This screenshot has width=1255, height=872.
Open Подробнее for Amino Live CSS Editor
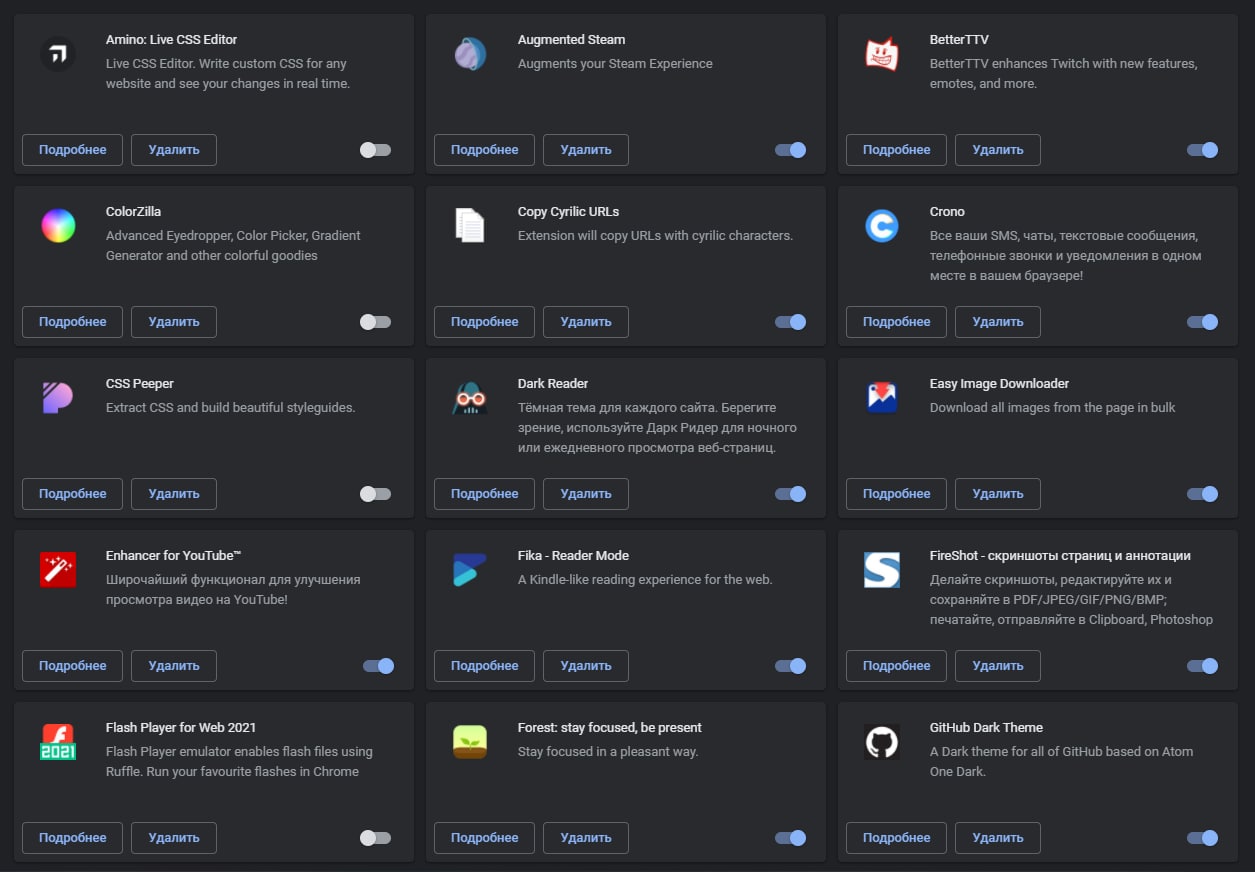(x=72, y=150)
